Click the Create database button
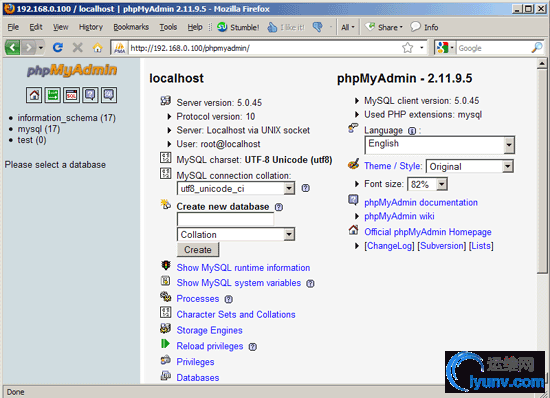550x398 pixels. (198, 250)
